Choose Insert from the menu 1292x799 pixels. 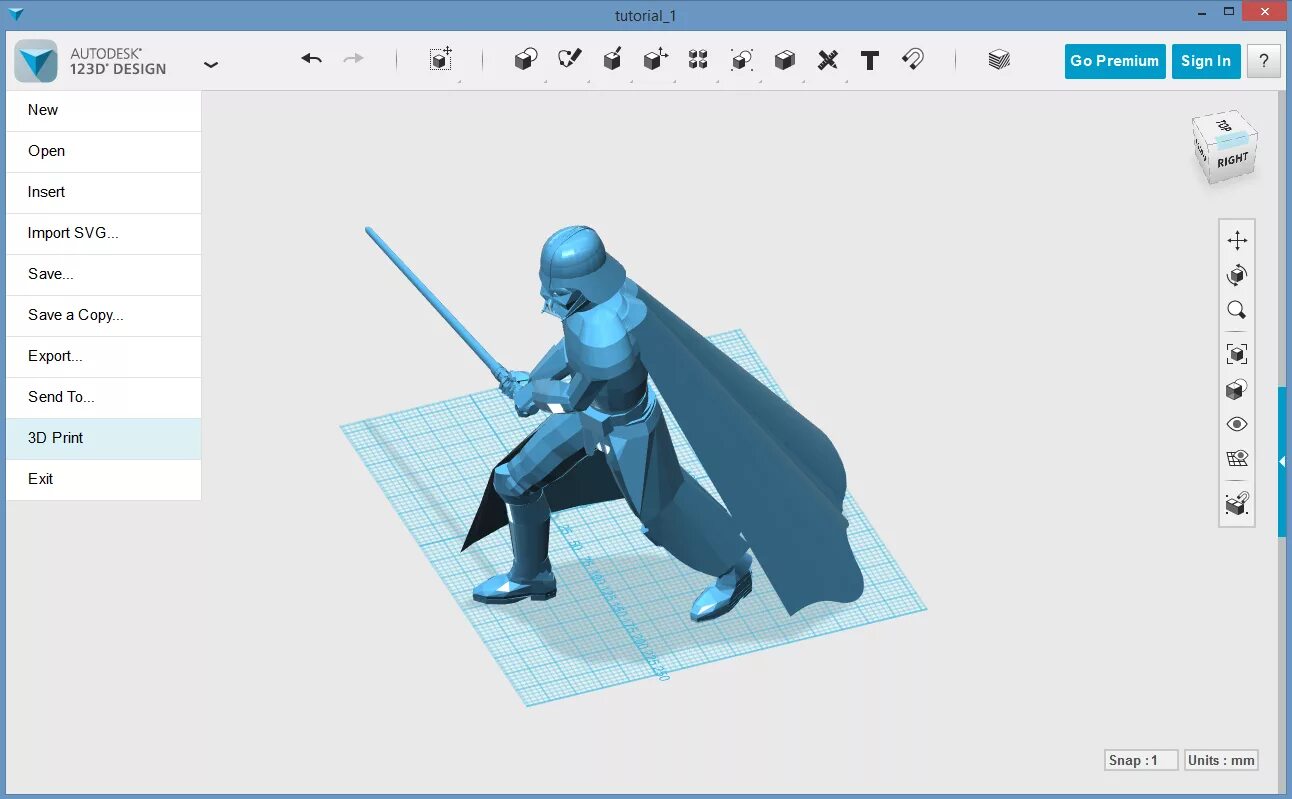point(104,193)
